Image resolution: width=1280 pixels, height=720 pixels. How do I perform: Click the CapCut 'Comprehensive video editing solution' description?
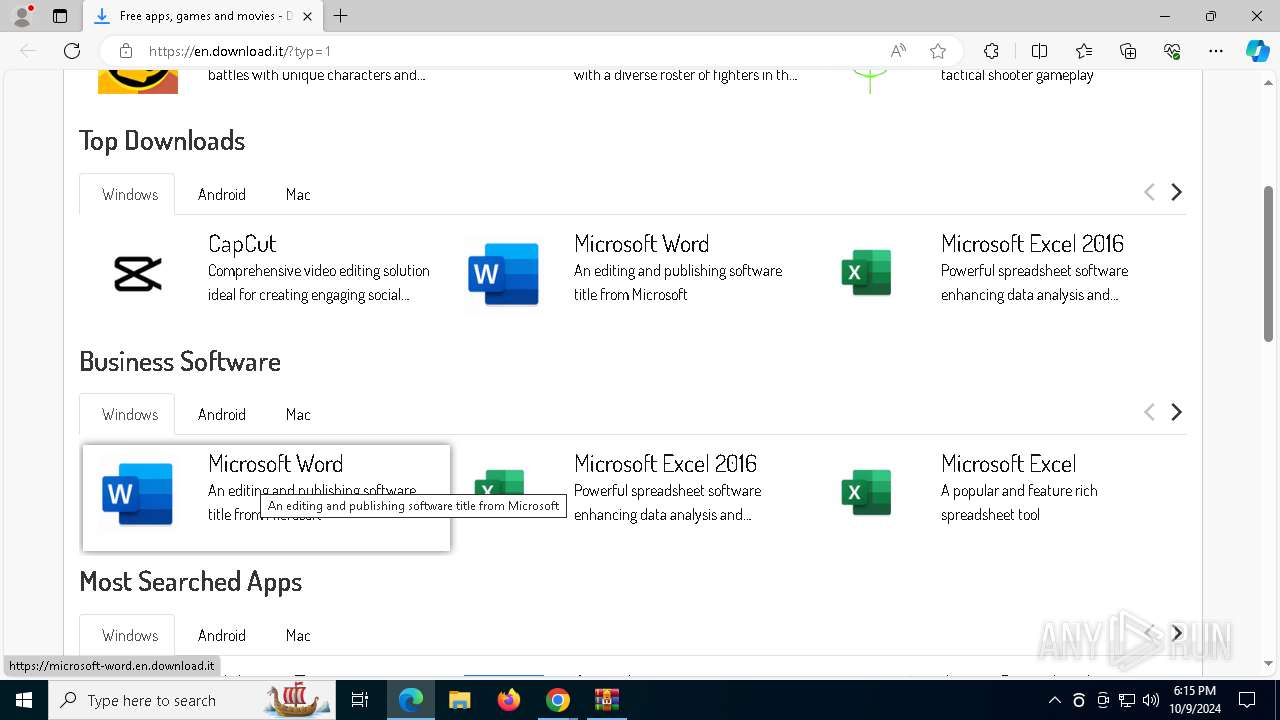click(319, 283)
